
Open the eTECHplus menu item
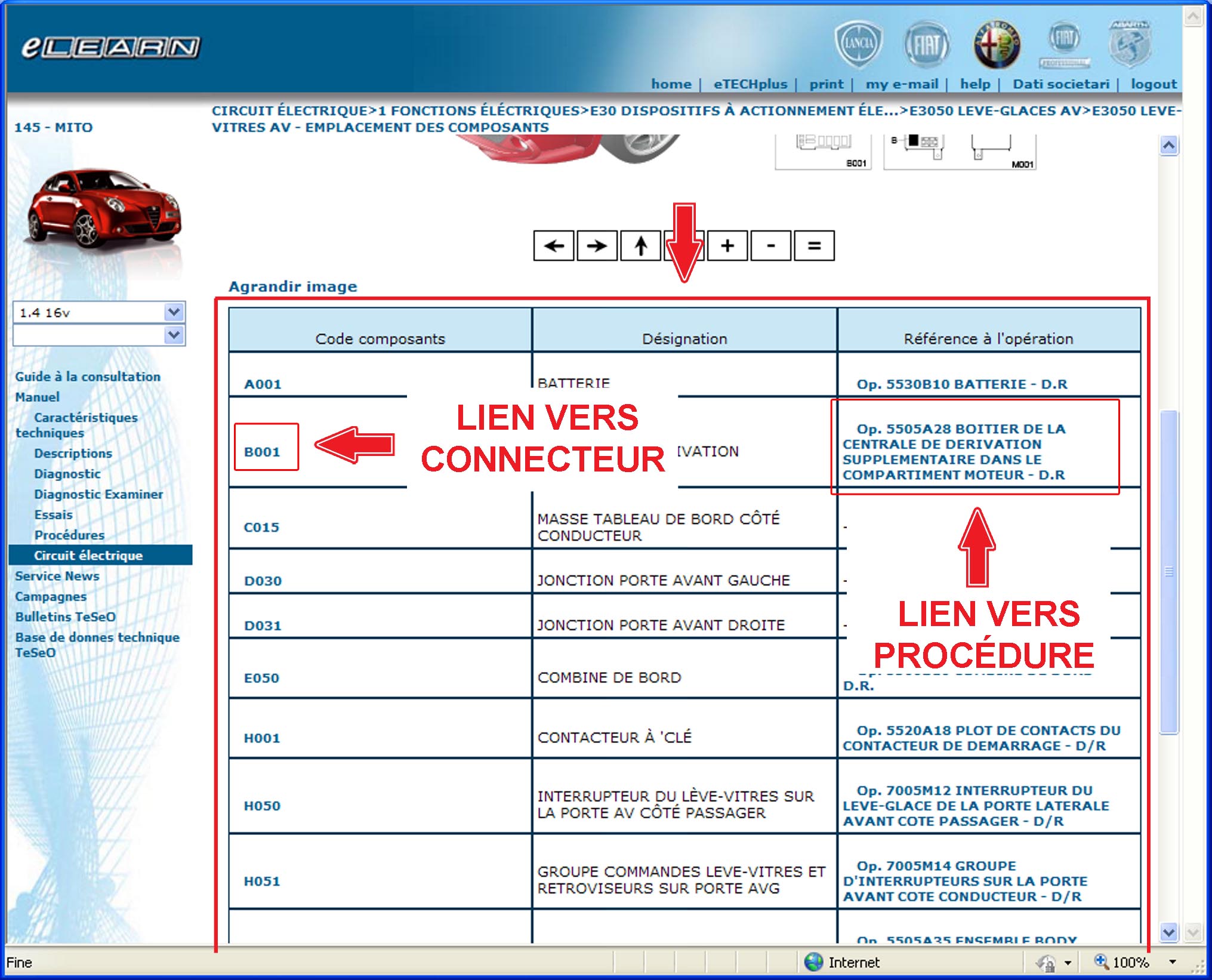pyautogui.click(x=750, y=84)
